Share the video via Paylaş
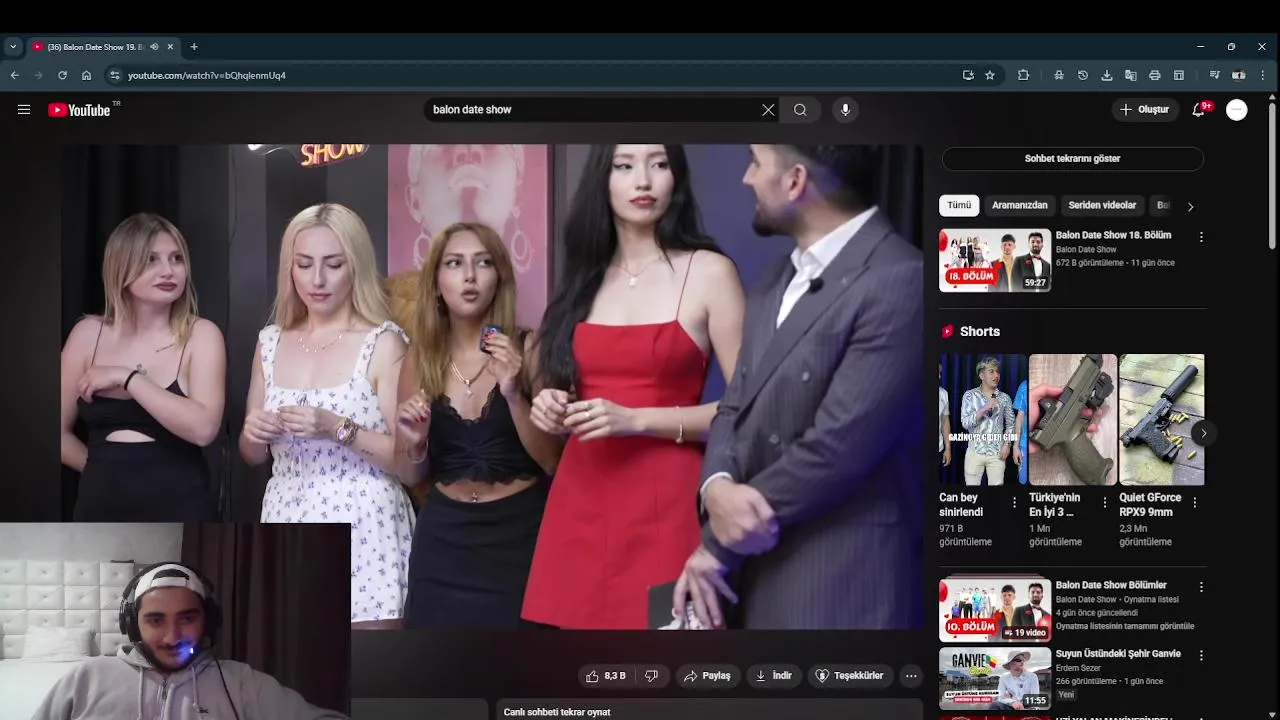This screenshot has width=1280, height=720. pyautogui.click(x=707, y=676)
